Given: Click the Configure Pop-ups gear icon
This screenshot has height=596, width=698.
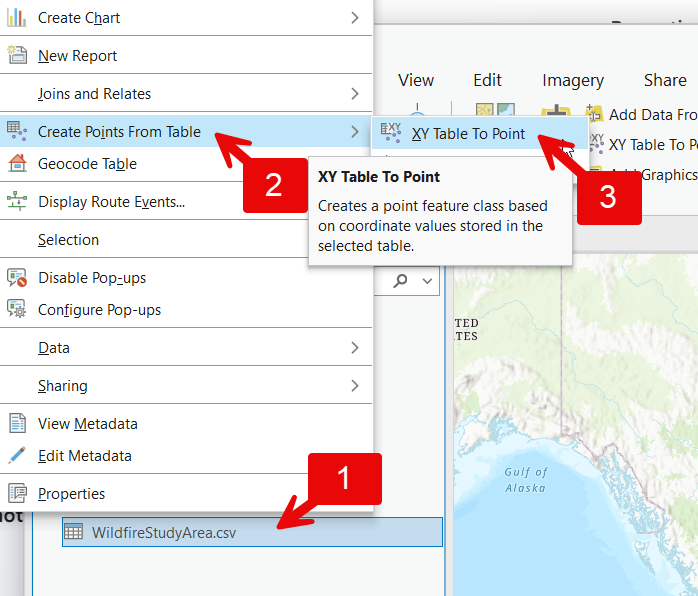Looking at the screenshot, I should click(x=17, y=310).
